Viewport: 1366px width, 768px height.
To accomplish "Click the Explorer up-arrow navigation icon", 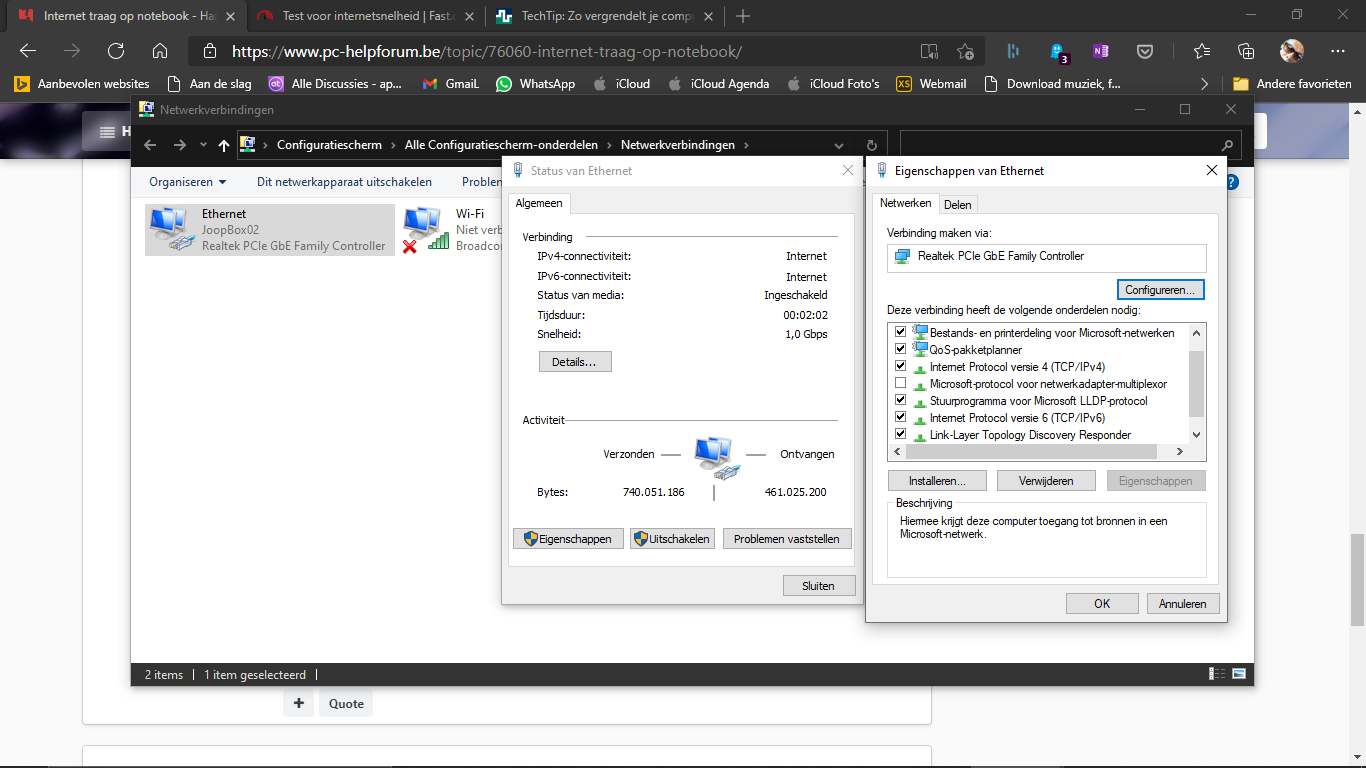I will pyautogui.click(x=223, y=145).
